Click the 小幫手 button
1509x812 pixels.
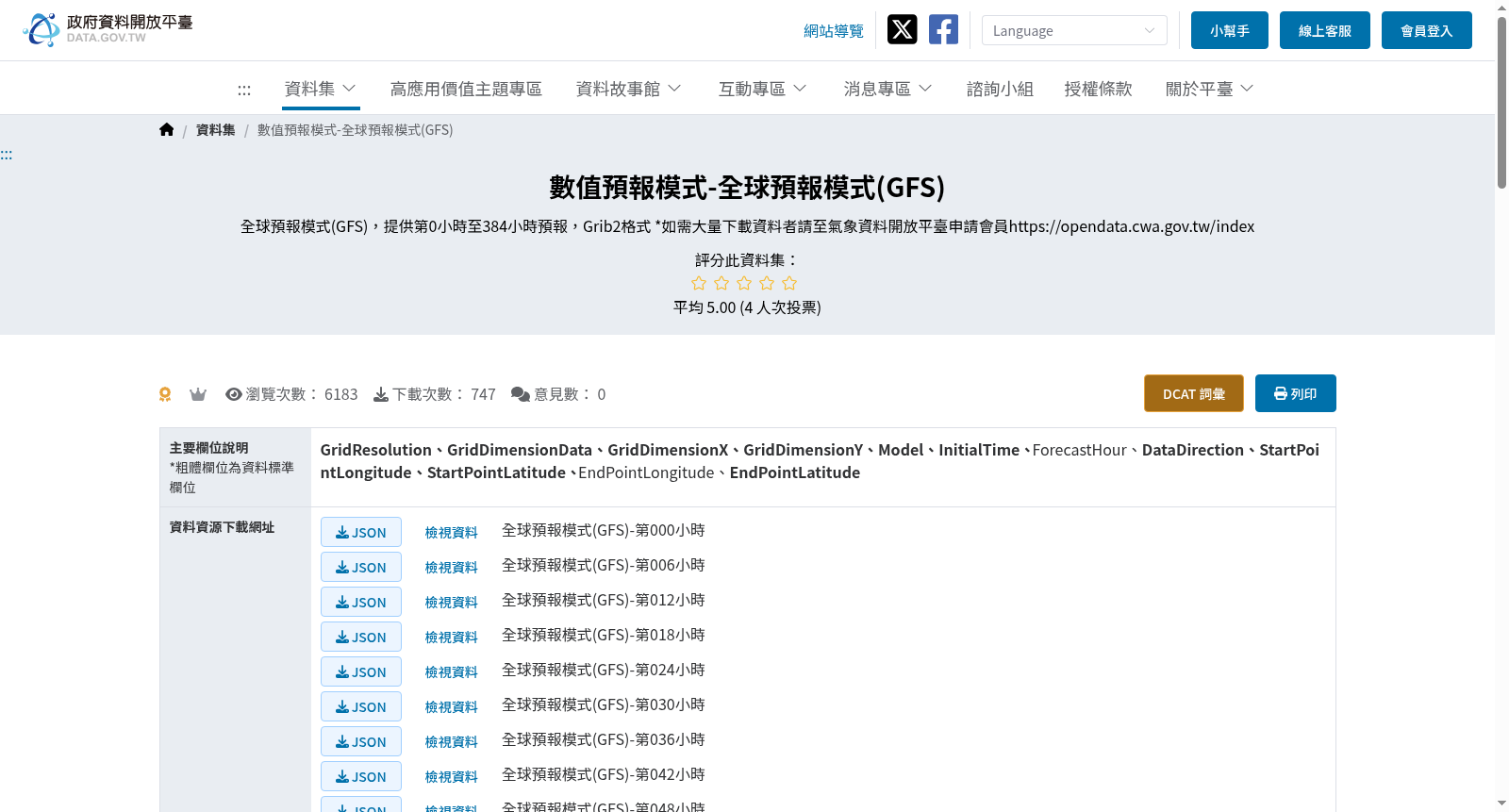click(1230, 30)
